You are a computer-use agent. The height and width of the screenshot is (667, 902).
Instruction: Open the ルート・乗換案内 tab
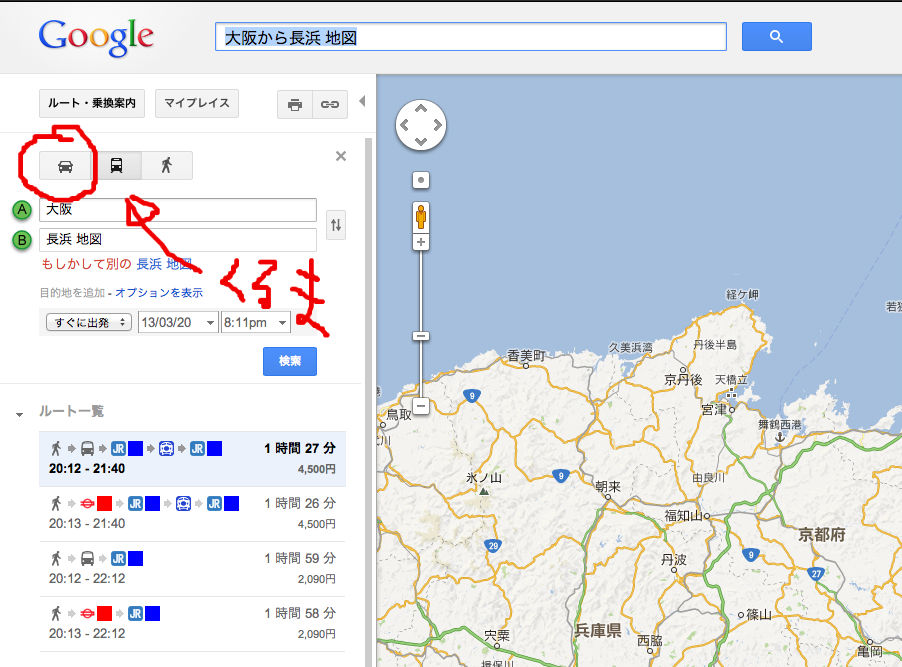tap(92, 103)
